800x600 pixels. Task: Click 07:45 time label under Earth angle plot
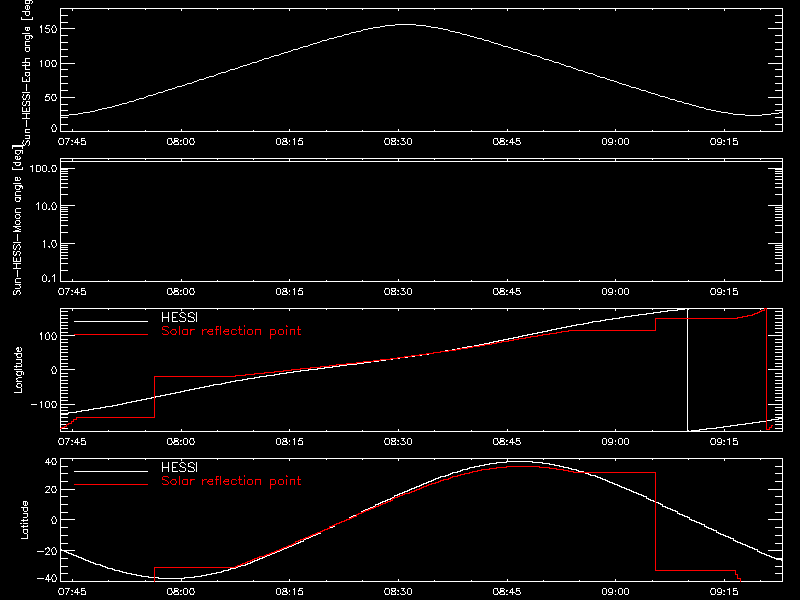point(72,142)
